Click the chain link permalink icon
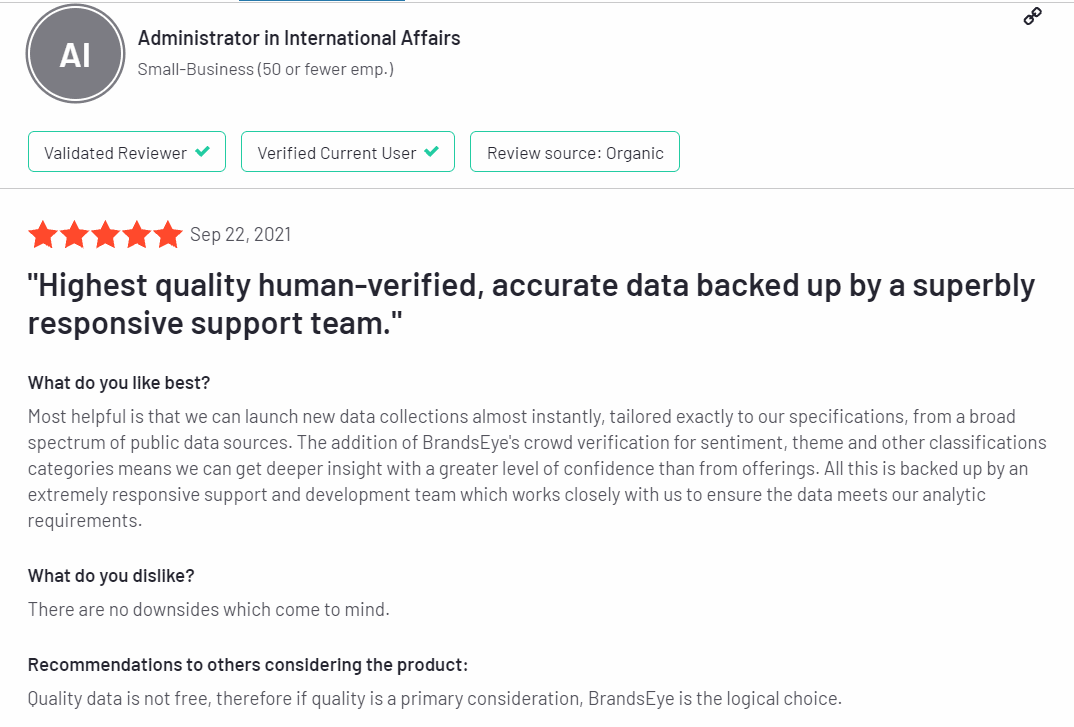The image size is (1074, 727). coord(1032,16)
